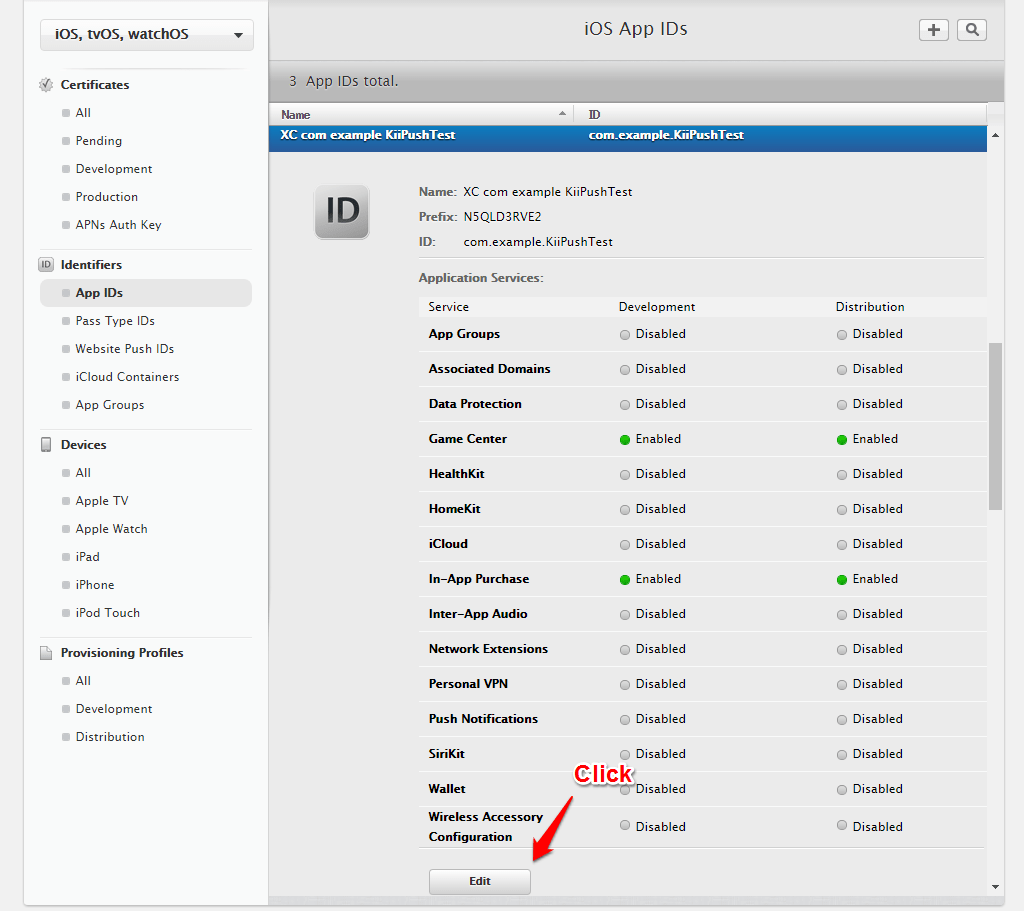1024x911 pixels.
Task: Click the Devices heading
Action: point(84,445)
